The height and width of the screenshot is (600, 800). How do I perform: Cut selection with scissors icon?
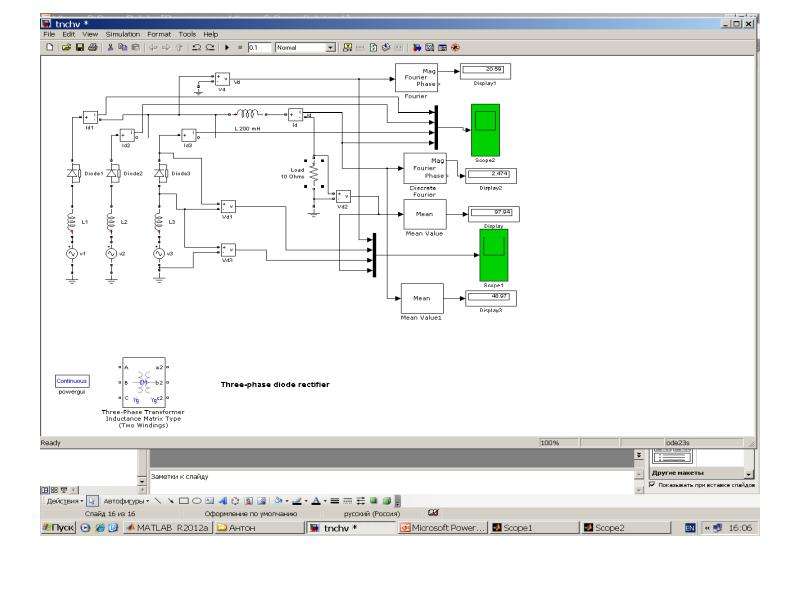[110, 47]
